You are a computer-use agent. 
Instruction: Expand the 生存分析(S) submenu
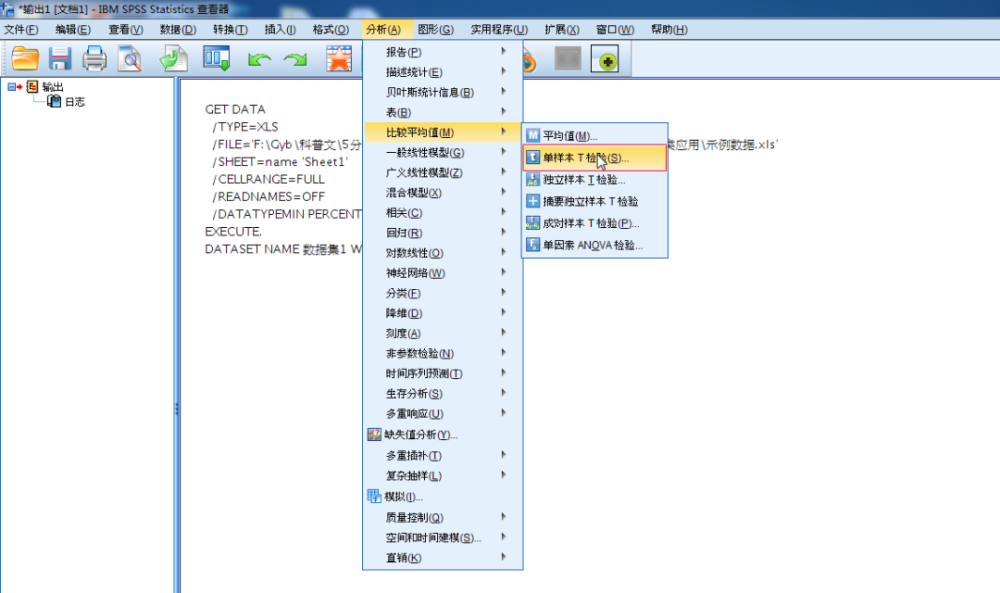point(443,393)
